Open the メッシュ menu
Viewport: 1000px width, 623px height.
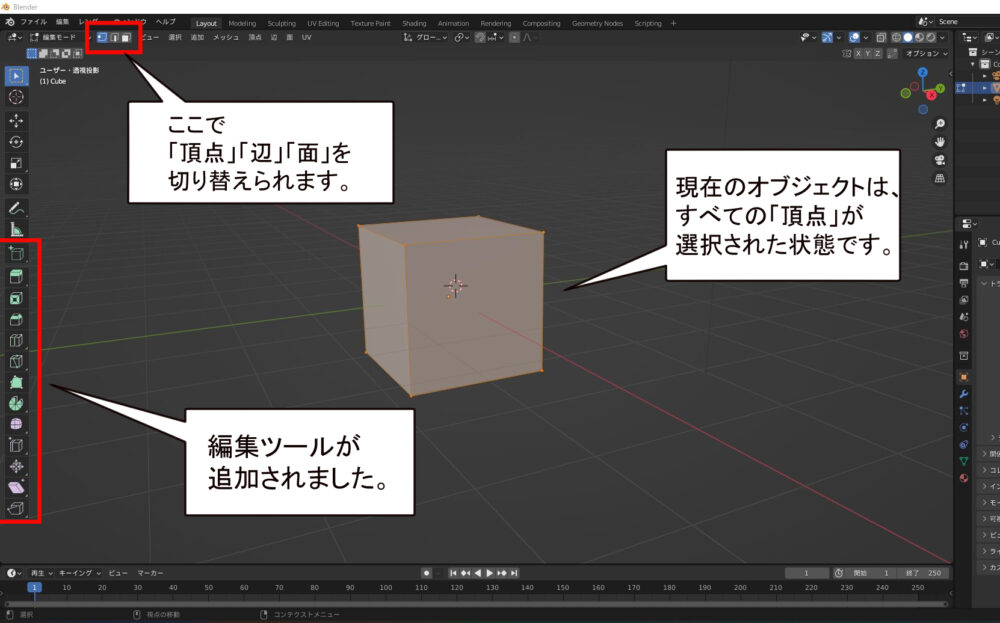(x=226, y=38)
